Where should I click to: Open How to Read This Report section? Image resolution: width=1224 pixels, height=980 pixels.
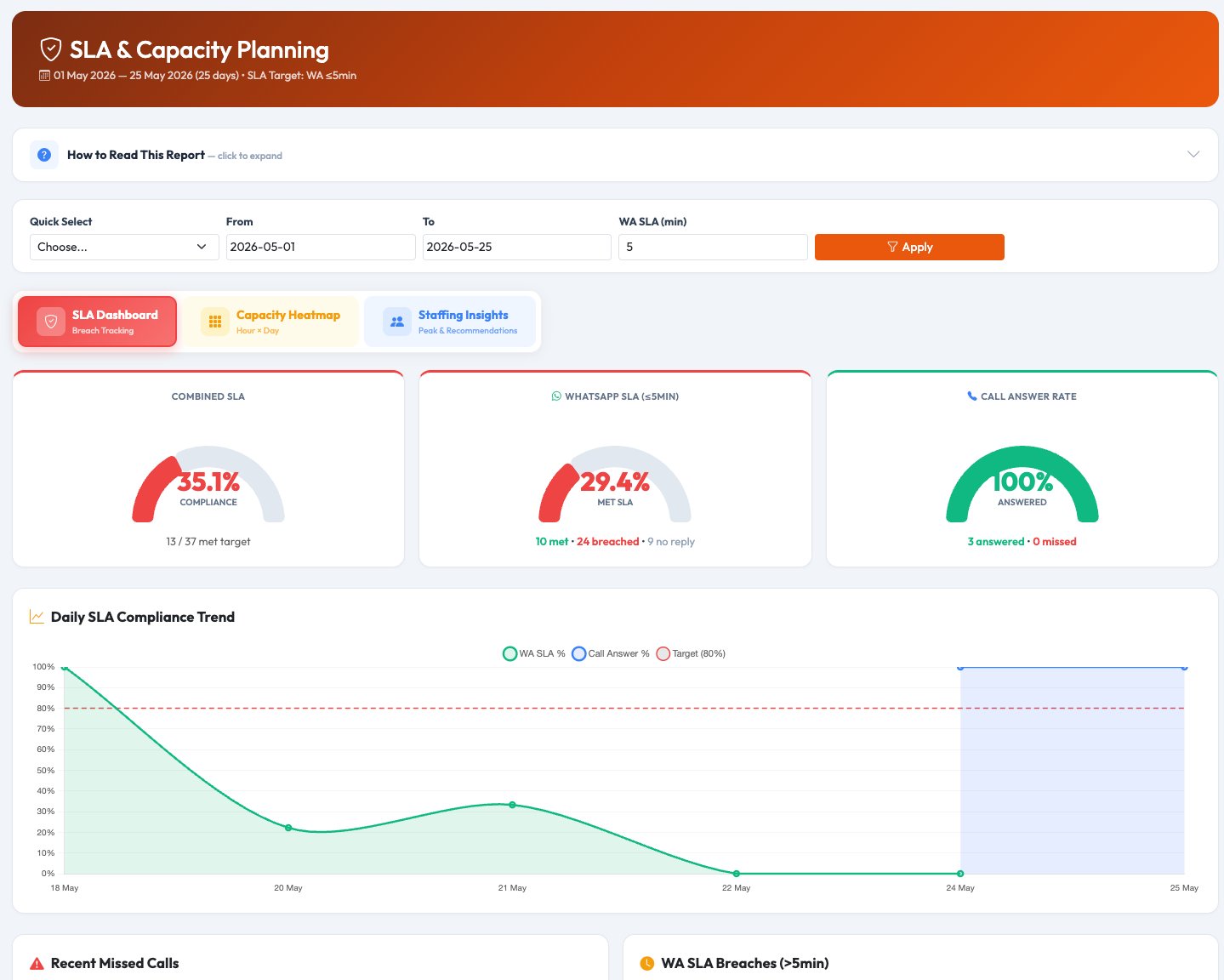coord(615,155)
